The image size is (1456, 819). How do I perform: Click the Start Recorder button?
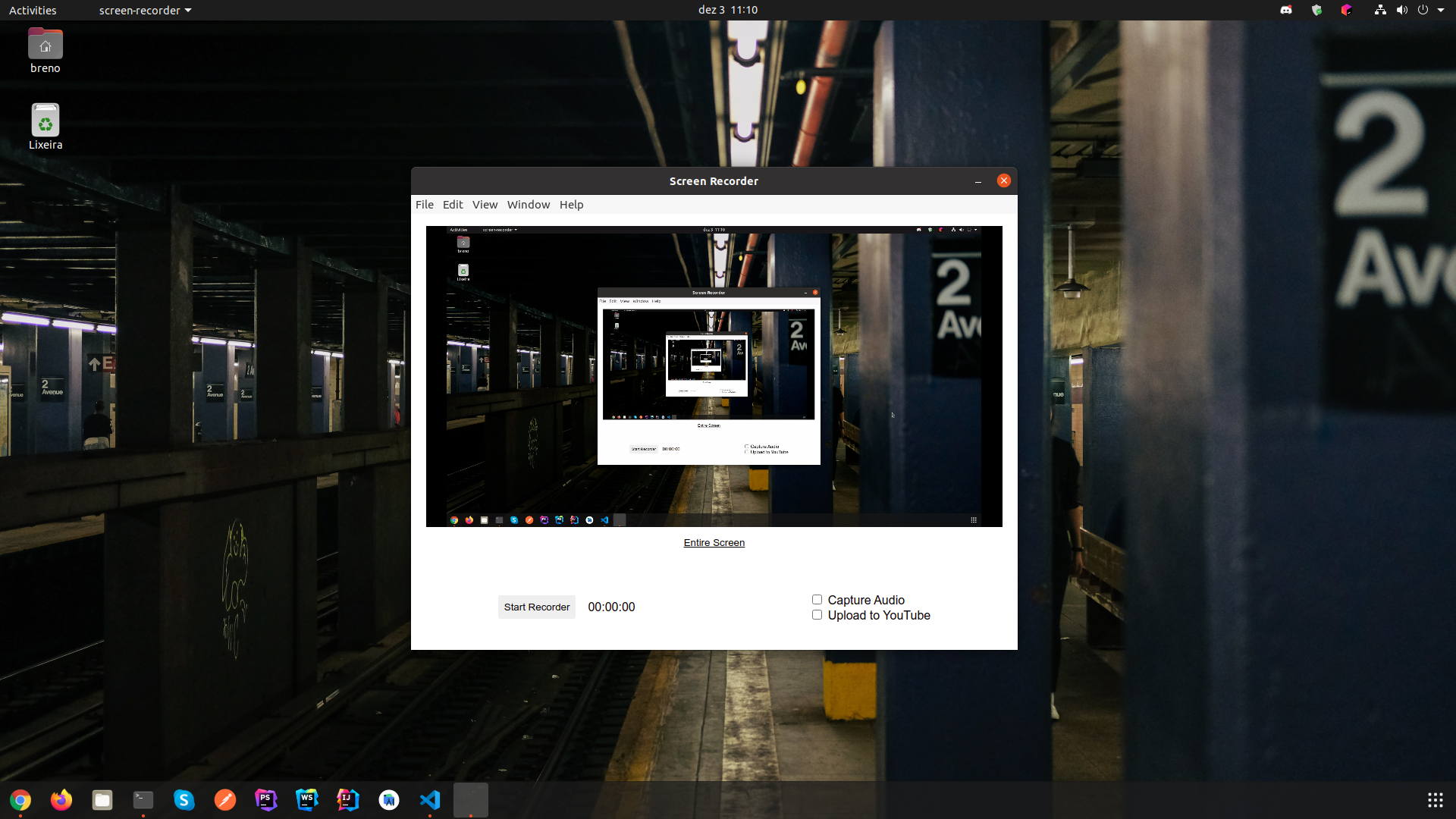pos(537,607)
